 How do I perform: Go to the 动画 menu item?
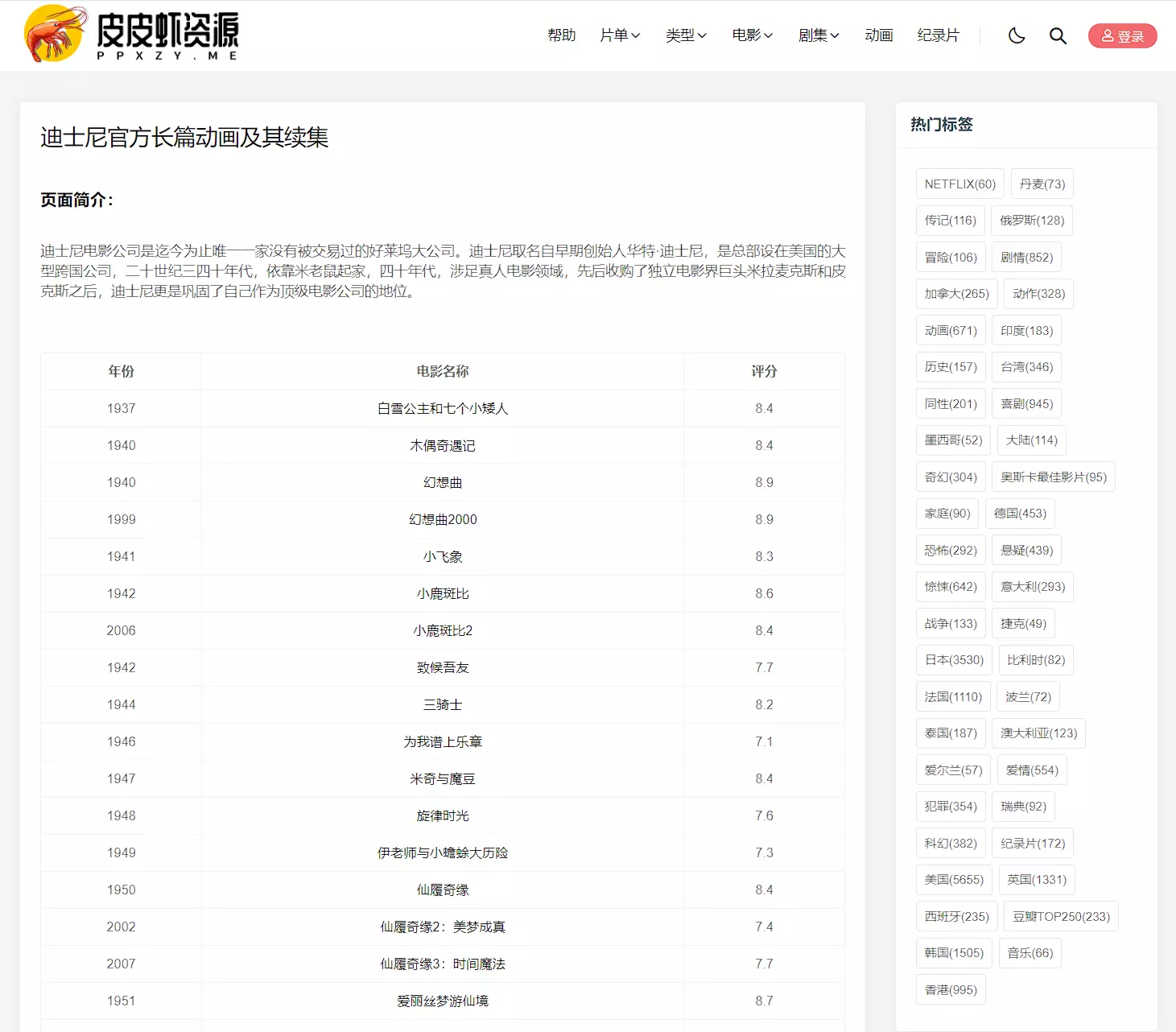click(879, 35)
